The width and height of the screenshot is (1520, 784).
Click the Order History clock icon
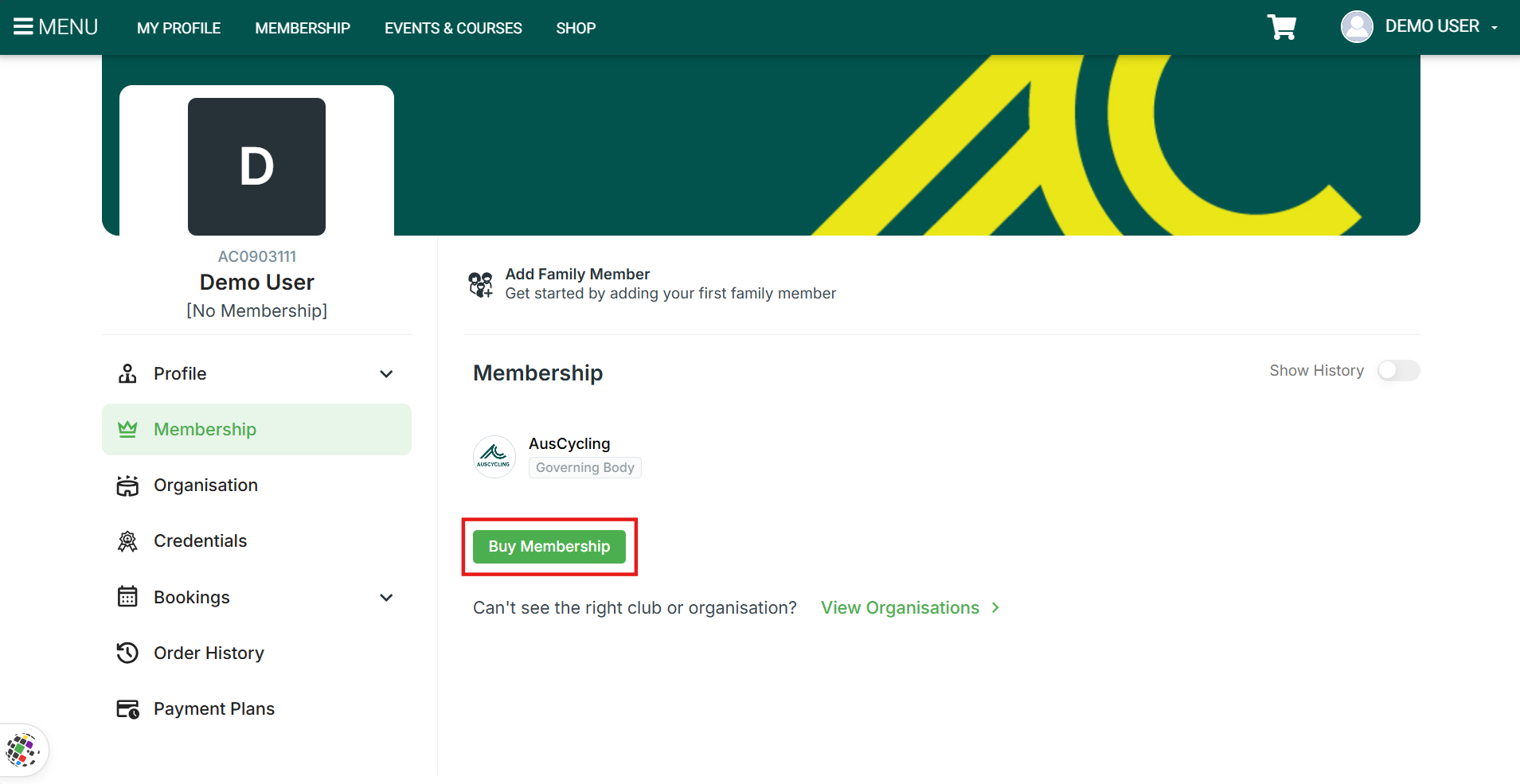[127, 653]
